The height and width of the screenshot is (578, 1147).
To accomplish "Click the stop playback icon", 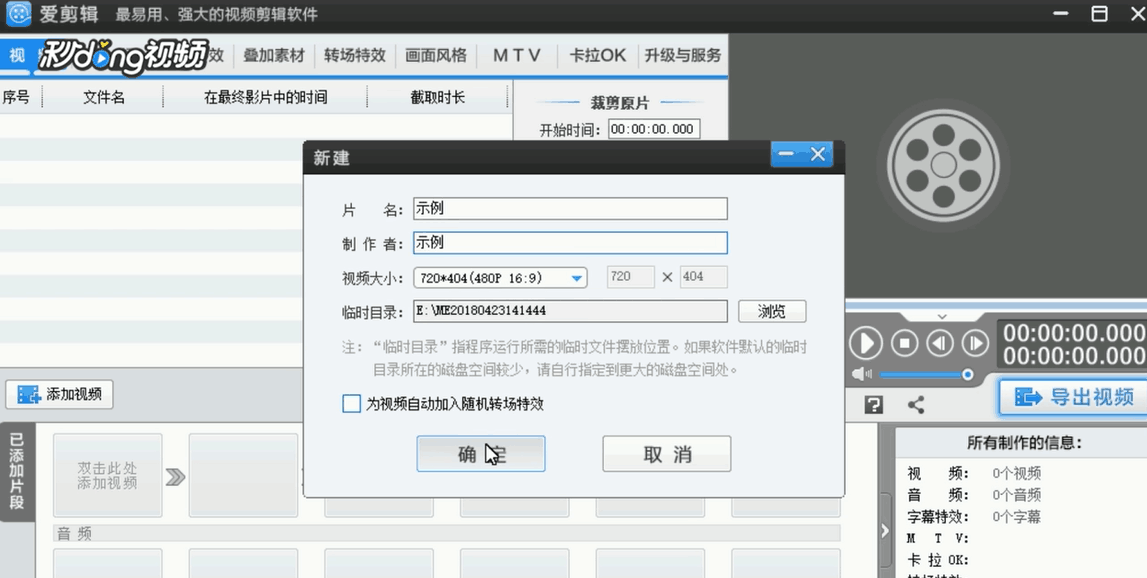I will click(x=904, y=342).
